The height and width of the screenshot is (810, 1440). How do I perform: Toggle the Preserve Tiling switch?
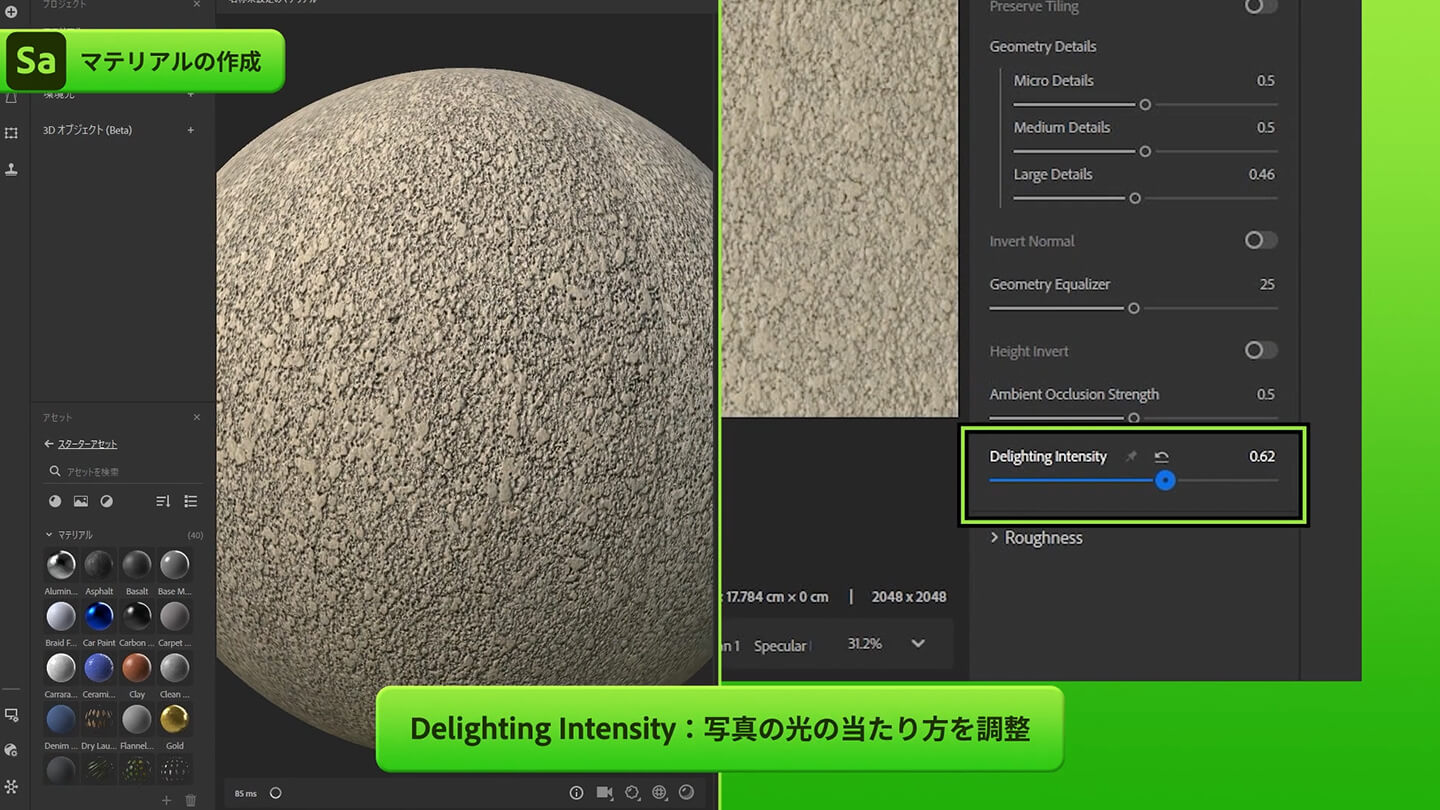point(1260,6)
